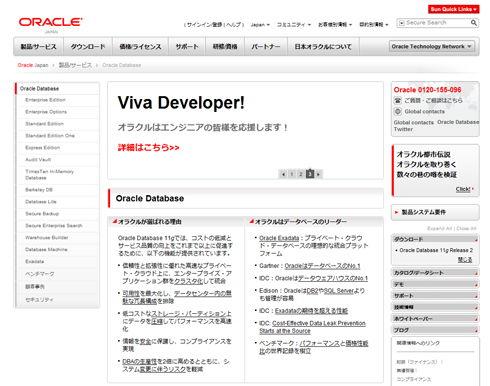Click the Click! link in オラクル都市伝説 box

pyautogui.click(x=463, y=189)
